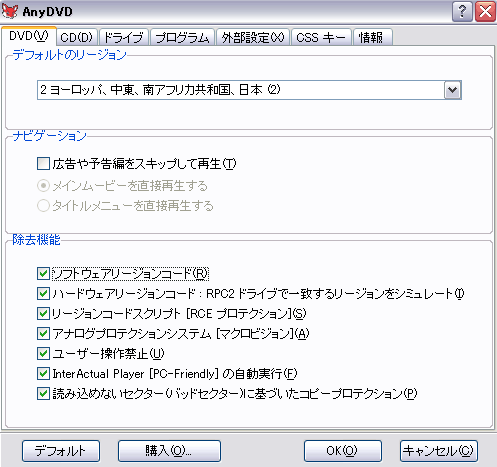The height and width of the screenshot is (467, 497).
Task: Click the AnyDVD fox icon in title bar
Action: point(10,11)
